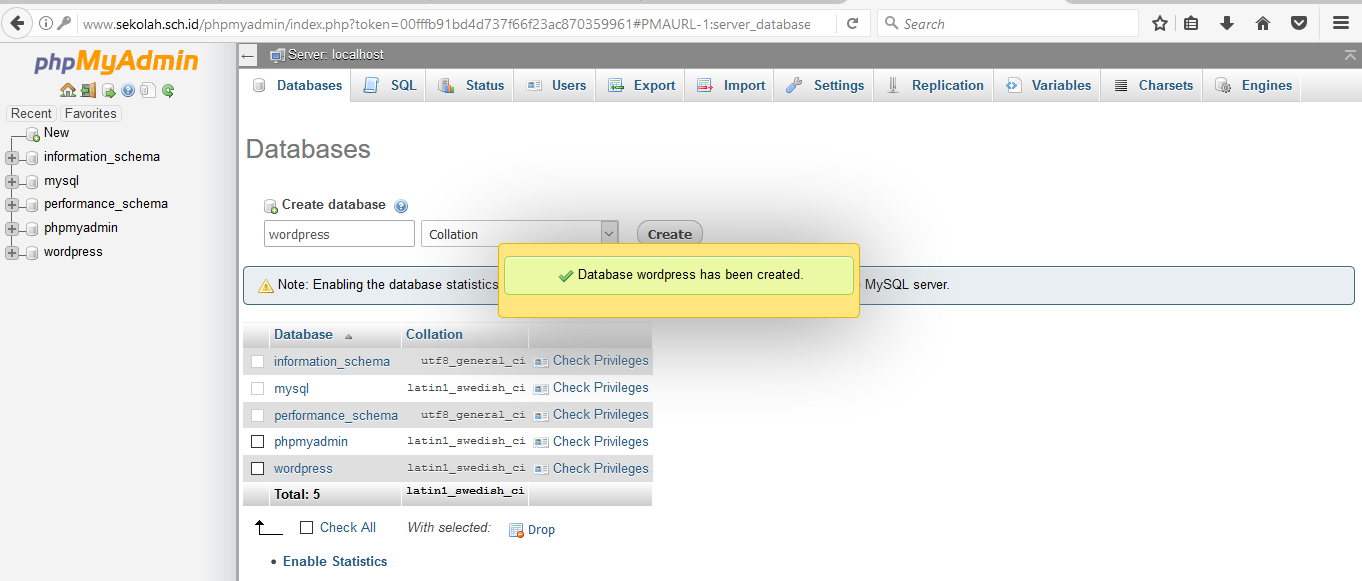Click the Enable Statistics link
Image resolution: width=1362 pixels, height=581 pixels.
[335, 561]
